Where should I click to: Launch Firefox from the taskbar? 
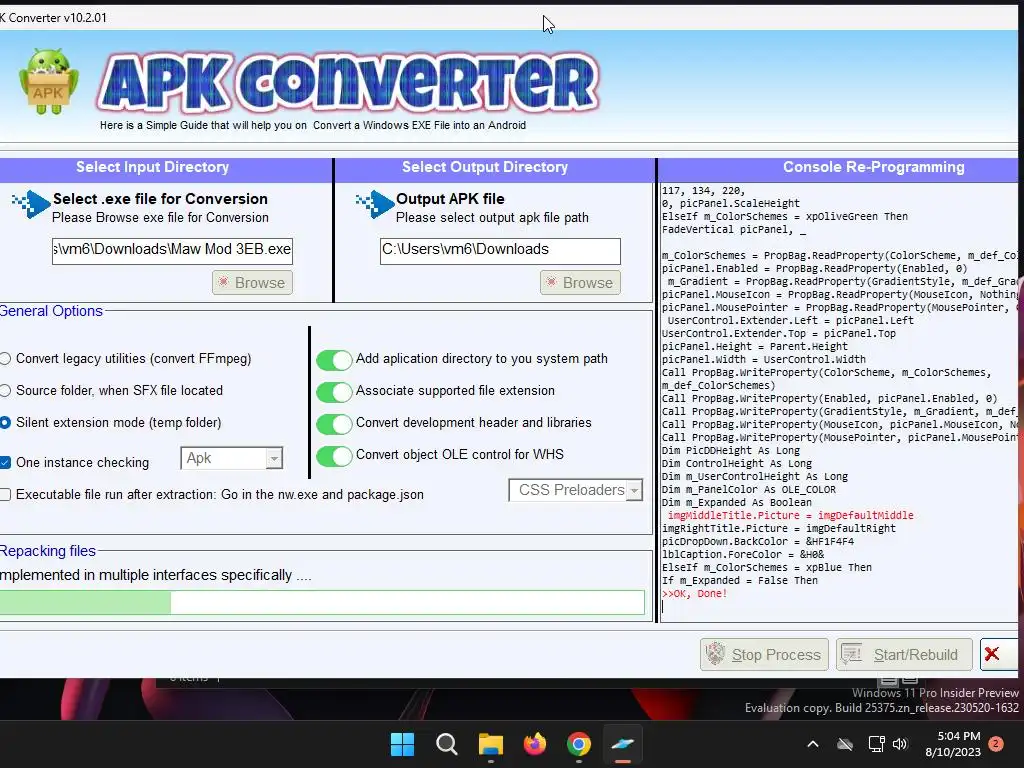(535, 744)
